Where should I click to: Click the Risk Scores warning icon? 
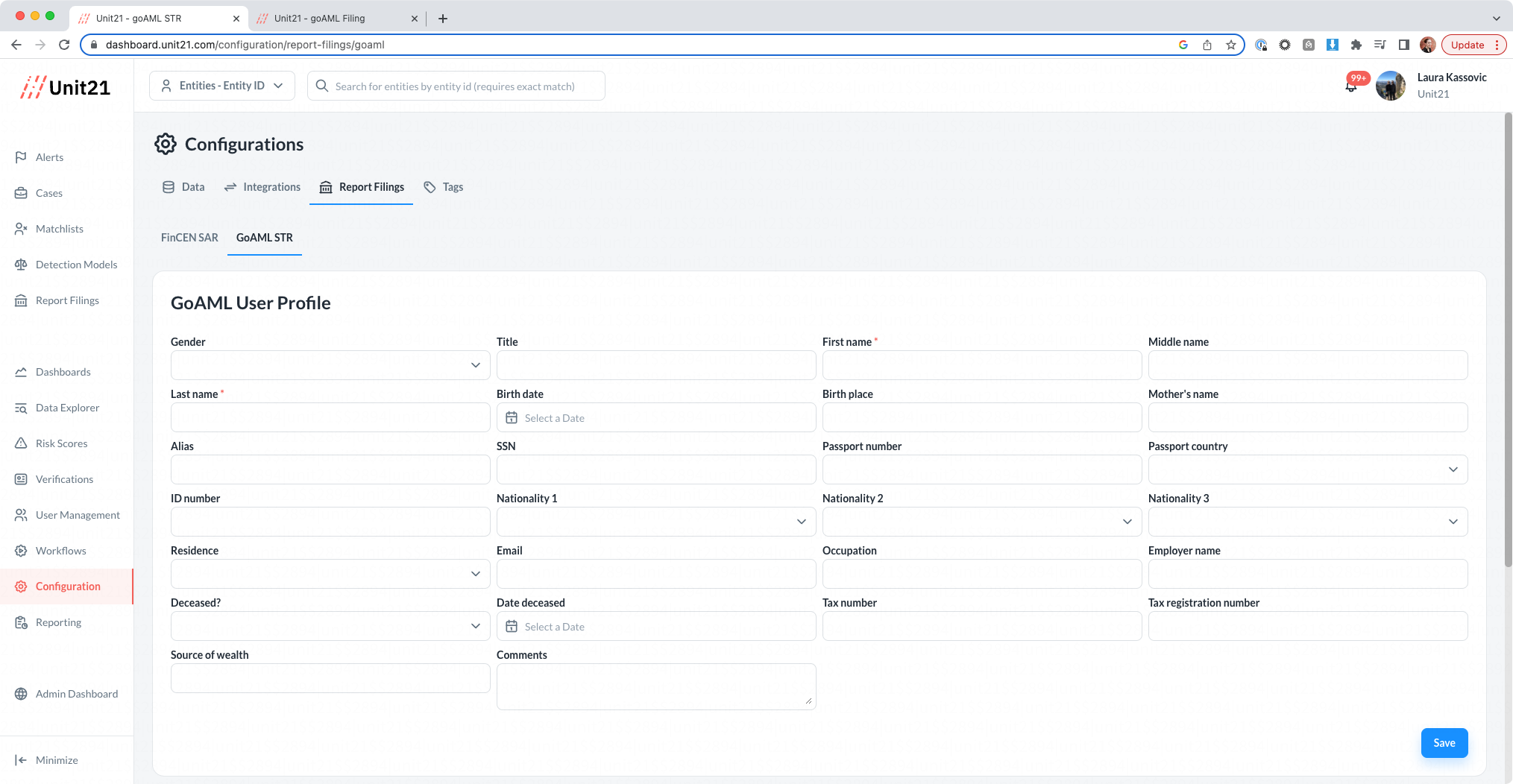click(x=21, y=443)
